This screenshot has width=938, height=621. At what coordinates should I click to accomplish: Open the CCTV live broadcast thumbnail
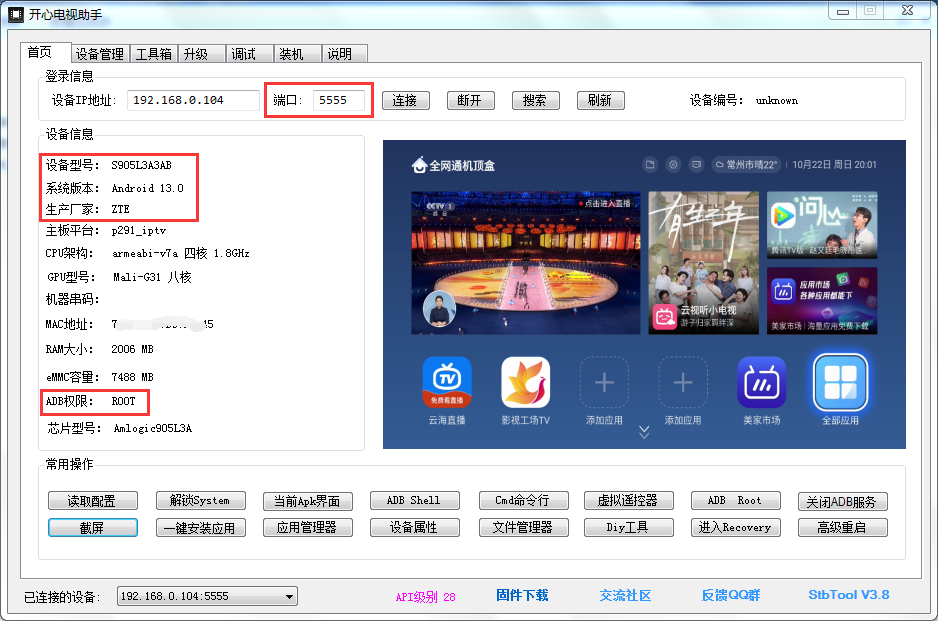pos(526,263)
